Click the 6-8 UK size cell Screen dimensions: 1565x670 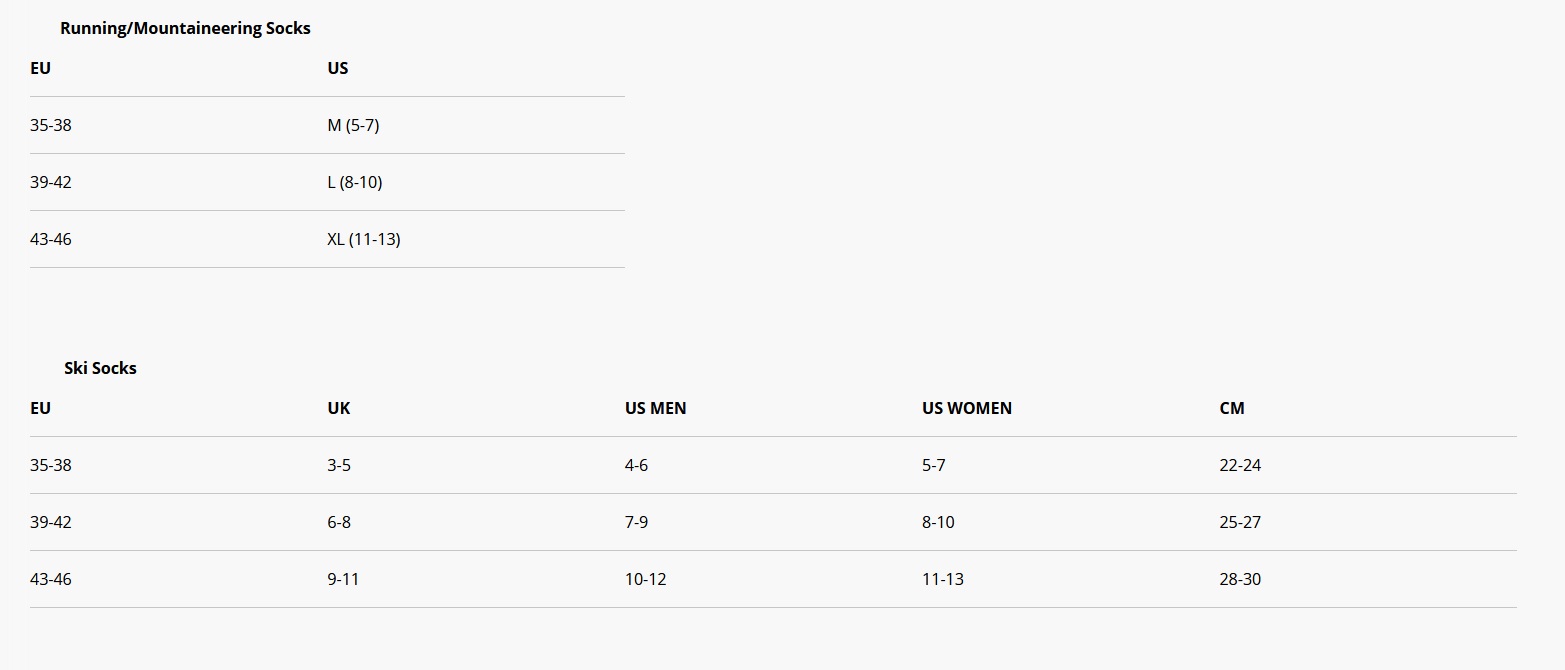click(339, 522)
